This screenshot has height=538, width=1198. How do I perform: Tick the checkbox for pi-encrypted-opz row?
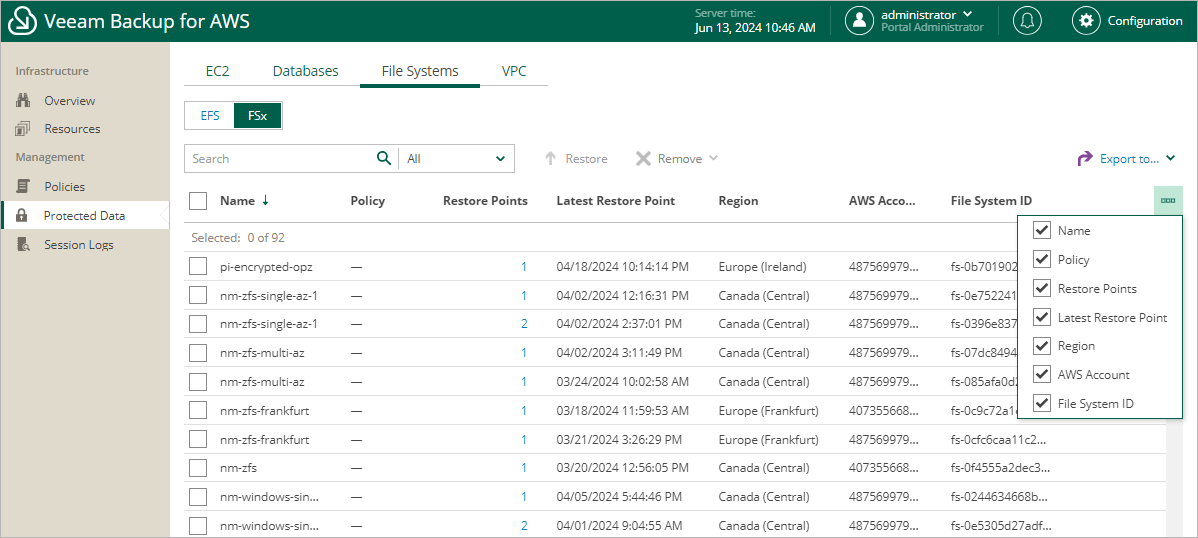click(x=198, y=267)
